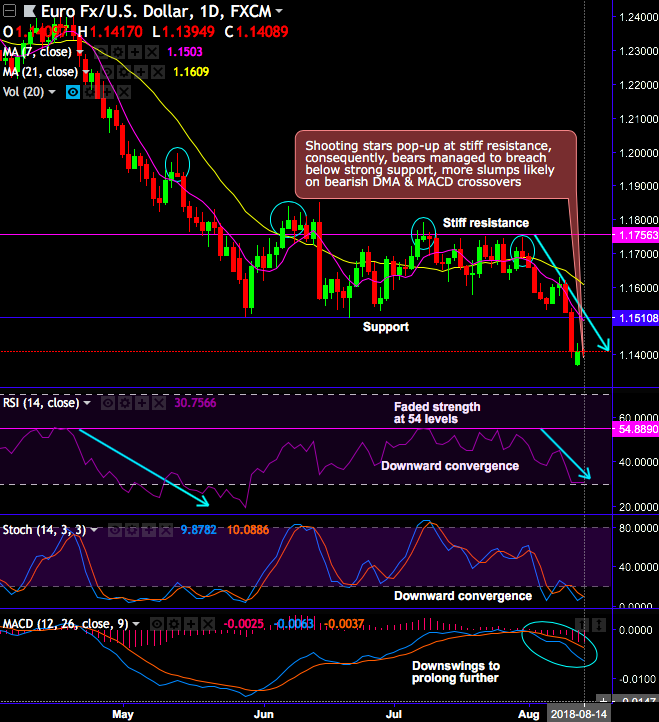Click the Jul label on the time axis
Viewport: 659px width, 722px height.
pyautogui.click(x=394, y=714)
